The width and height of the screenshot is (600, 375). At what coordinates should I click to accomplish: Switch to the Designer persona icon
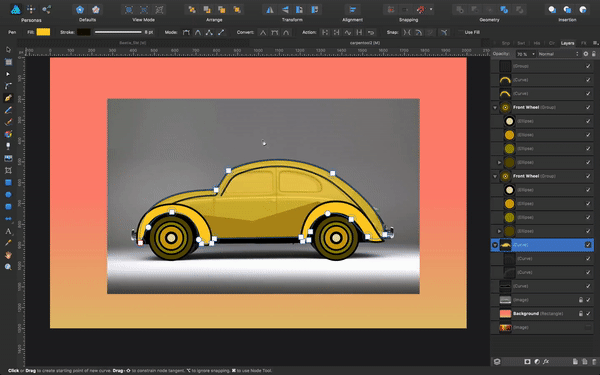16,10
